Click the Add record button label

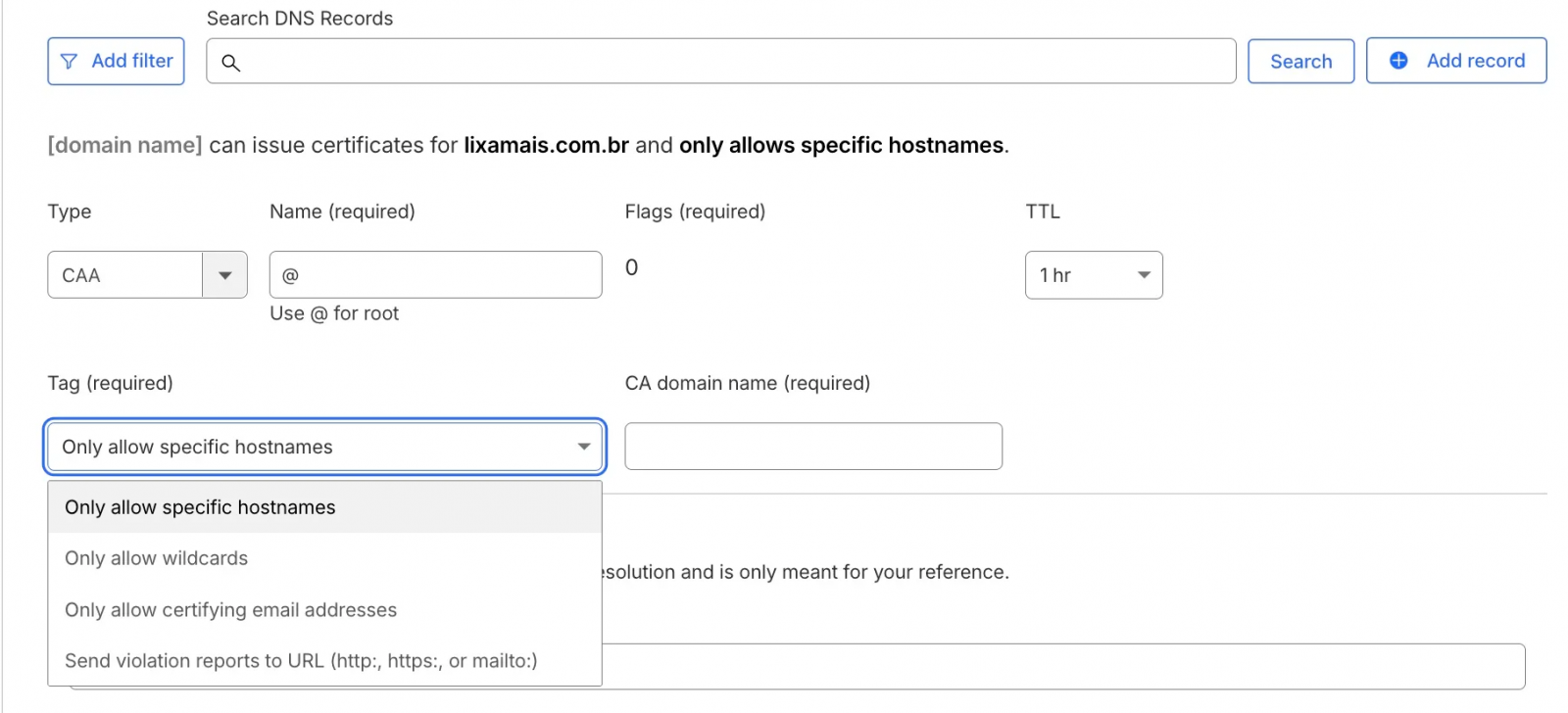coord(1475,61)
